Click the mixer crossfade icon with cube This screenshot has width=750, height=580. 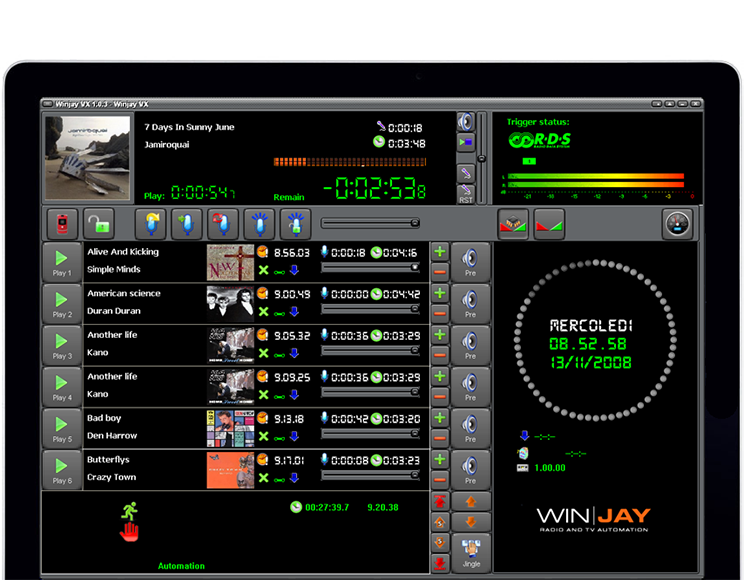pyautogui.click(x=513, y=223)
